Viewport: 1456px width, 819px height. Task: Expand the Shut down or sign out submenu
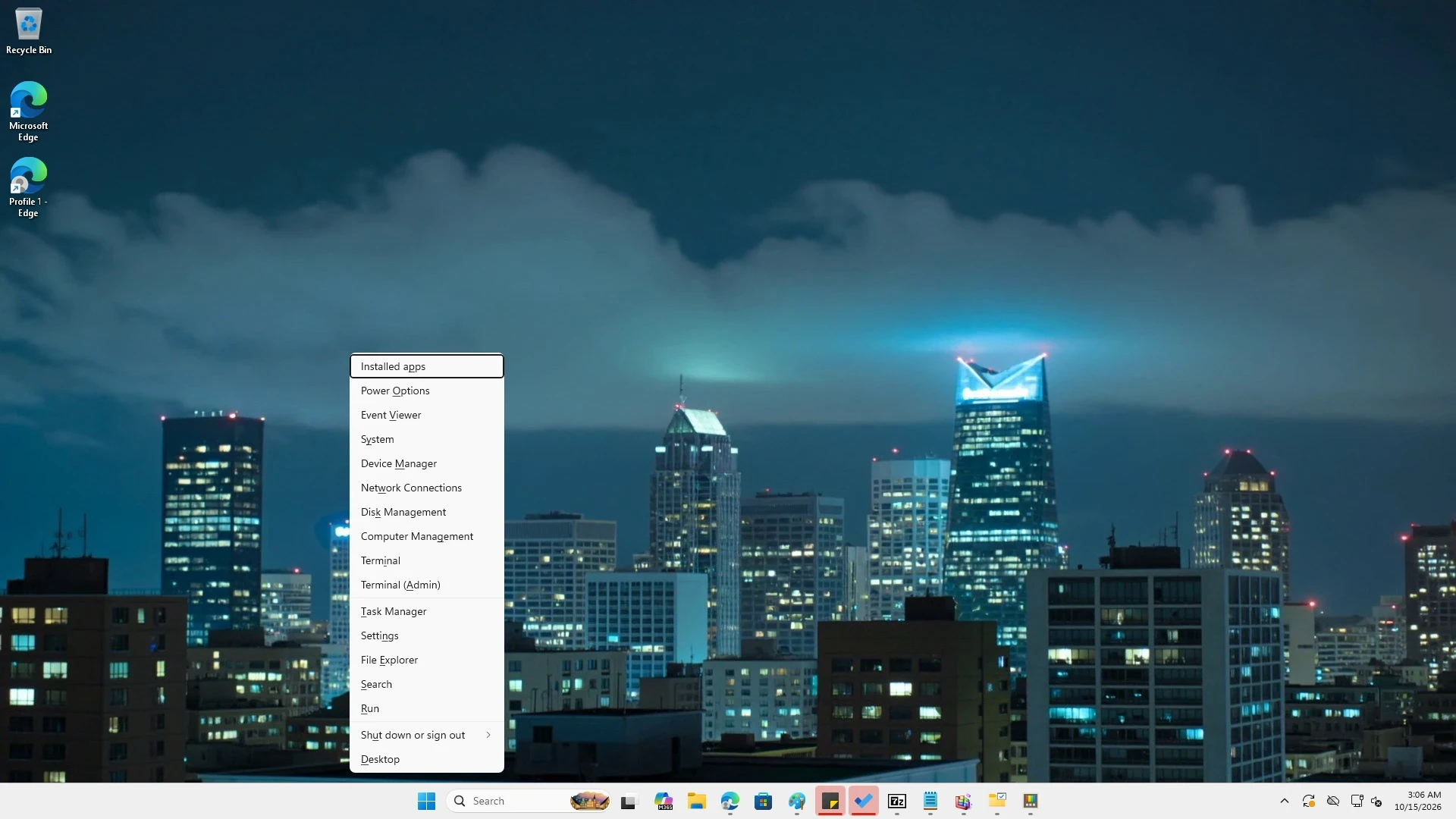(427, 735)
